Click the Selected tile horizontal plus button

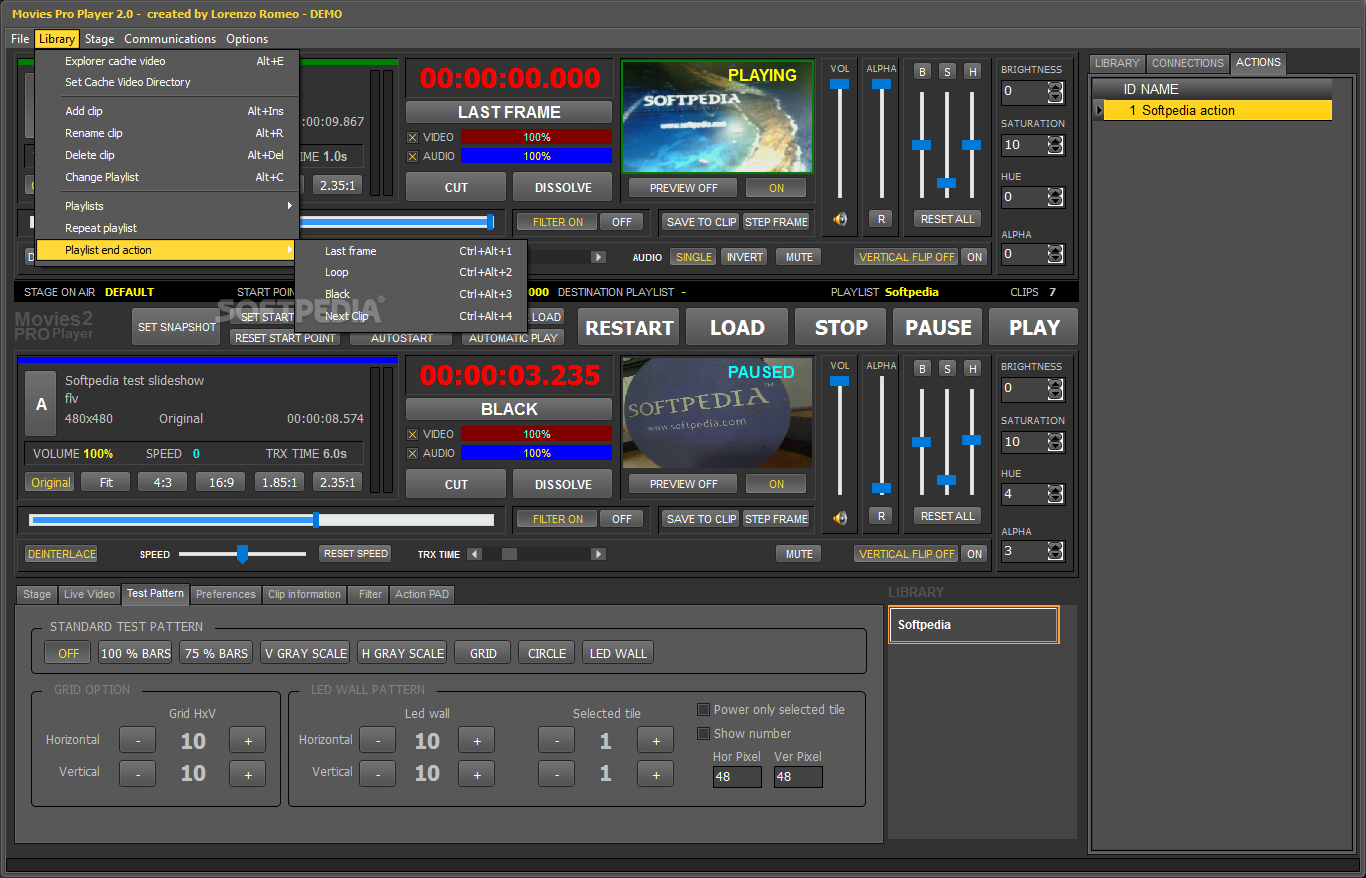click(656, 740)
